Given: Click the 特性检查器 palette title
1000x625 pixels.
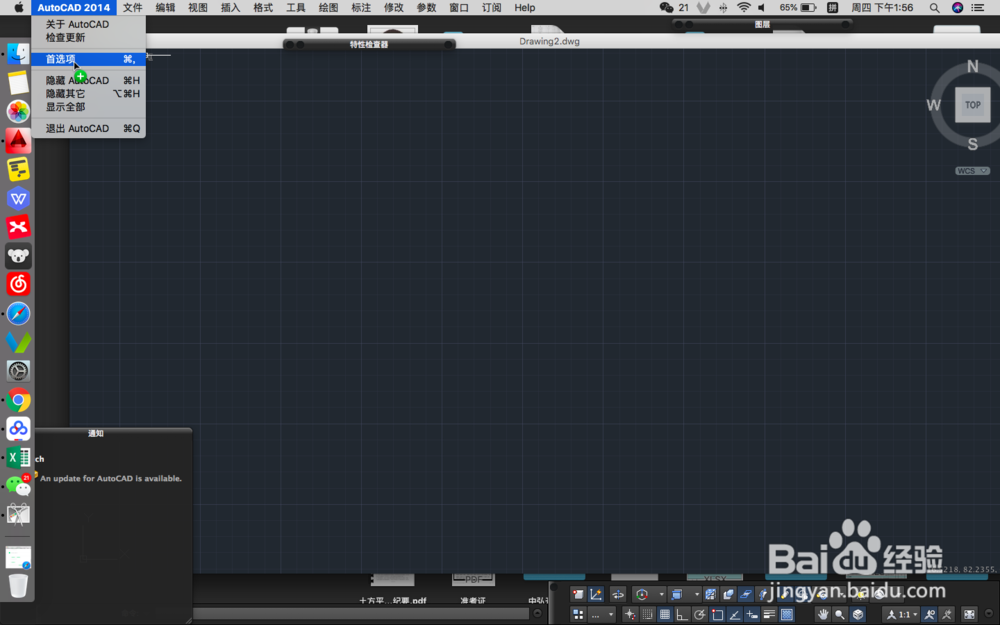Looking at the screenshot, I should [x=369, y=45].
